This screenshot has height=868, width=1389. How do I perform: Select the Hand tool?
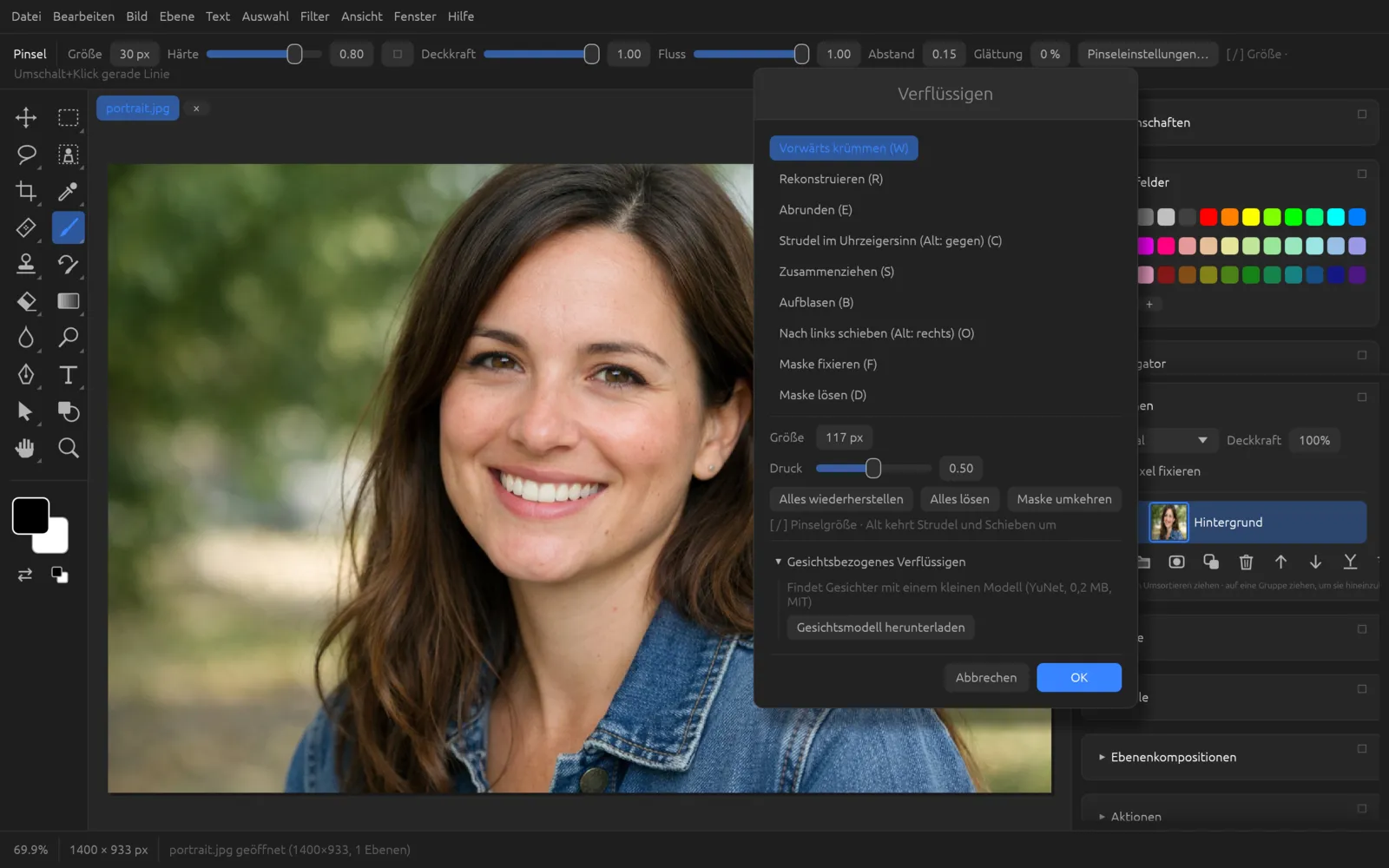pyautogui.click(x=26, y=448)
